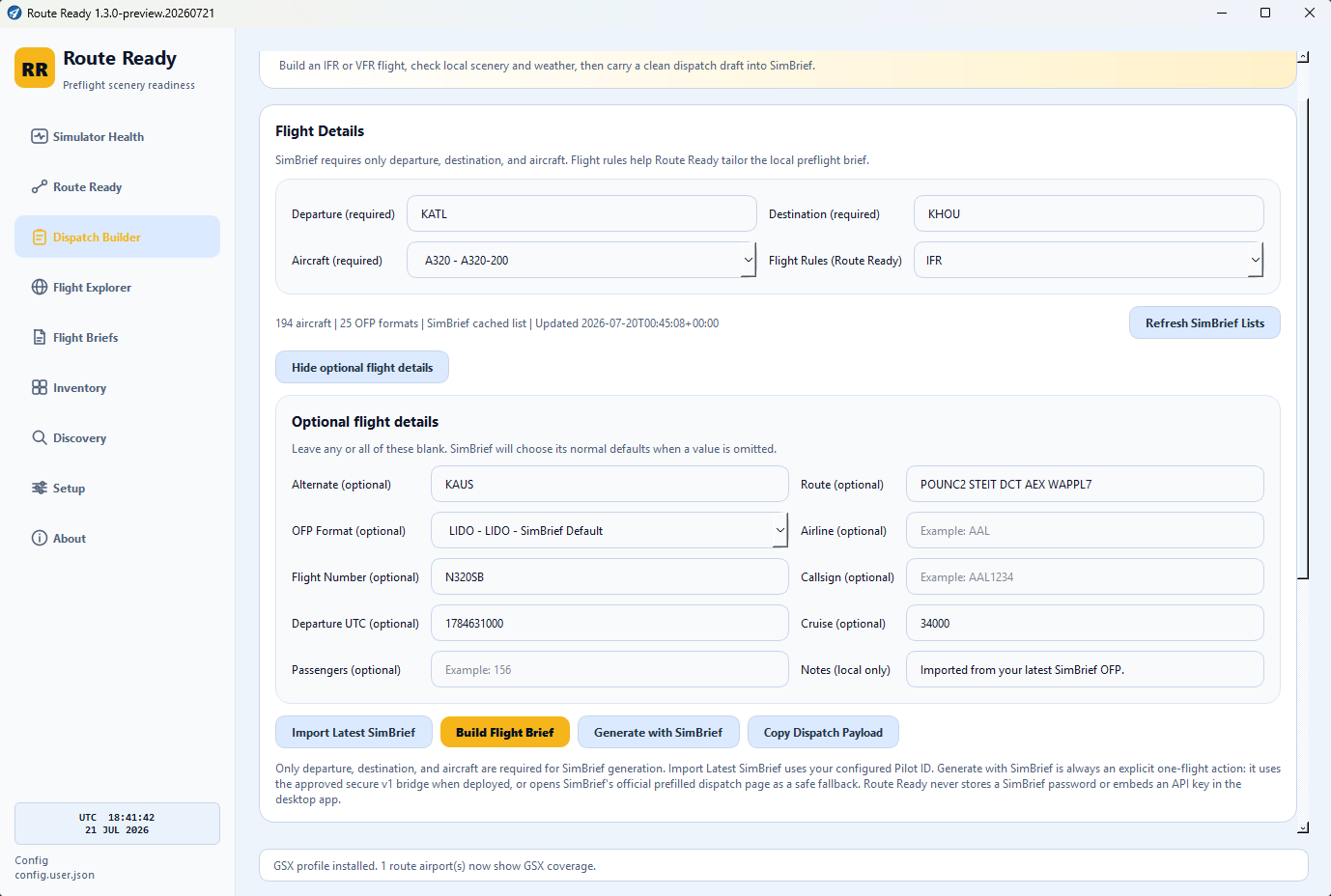Click the About info icon

coord(40,538)
